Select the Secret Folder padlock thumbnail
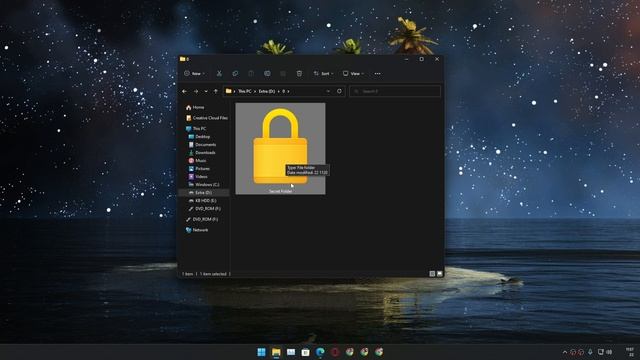Screen dimensions: 640x360 [x=280, y=149]
